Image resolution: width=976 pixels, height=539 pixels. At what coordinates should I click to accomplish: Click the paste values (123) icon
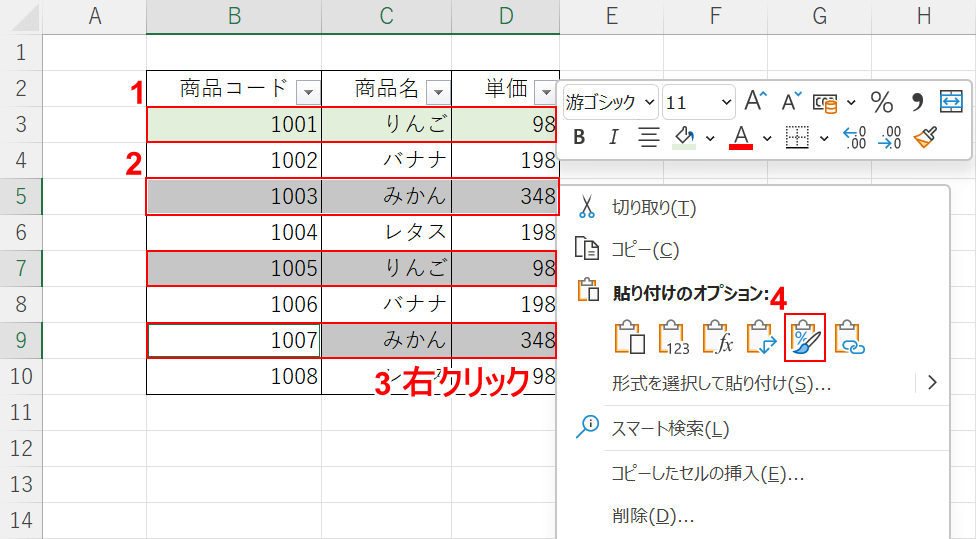point(675,338)
